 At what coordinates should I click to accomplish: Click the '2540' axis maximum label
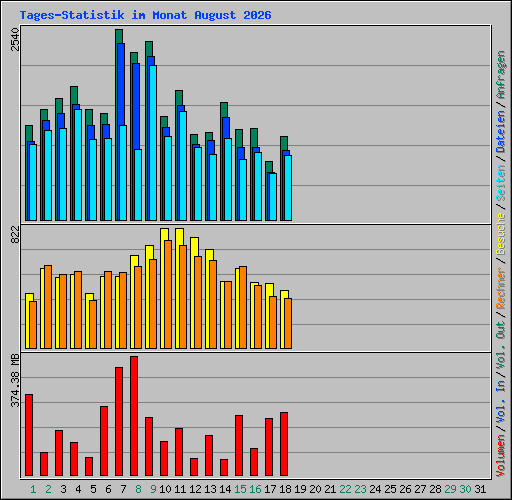[x=15, y=39]
